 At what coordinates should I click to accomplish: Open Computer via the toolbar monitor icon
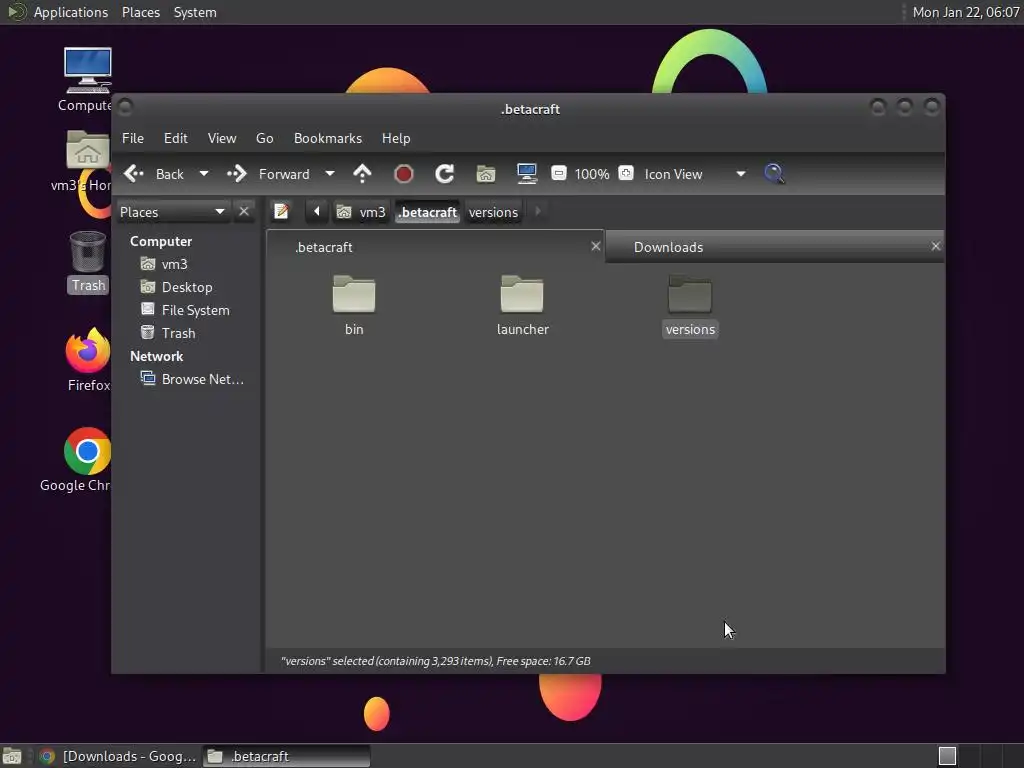pyautogui.click(x=526, y=174)
